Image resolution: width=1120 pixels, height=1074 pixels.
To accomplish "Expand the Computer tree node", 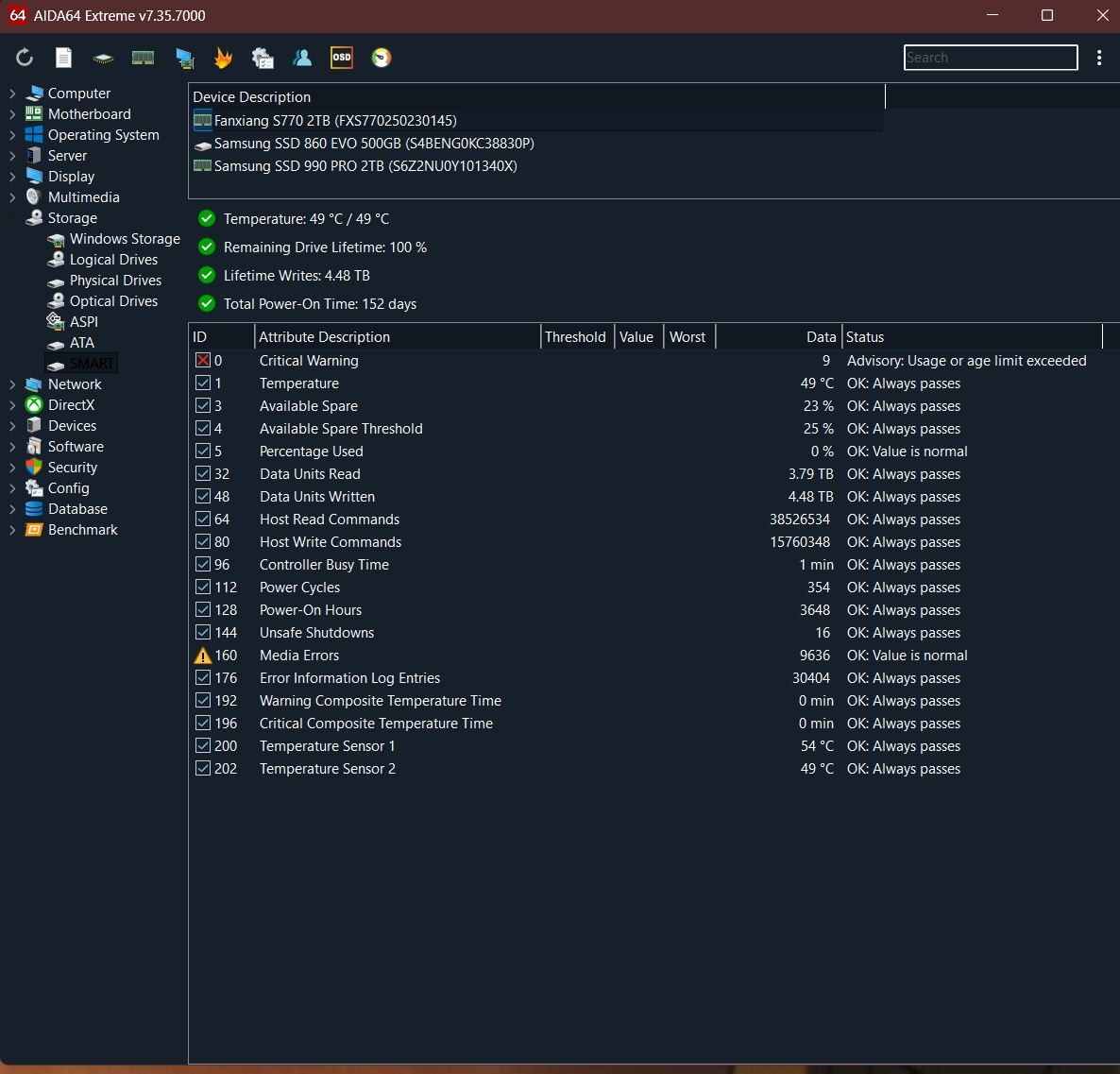I will [12, 94].
